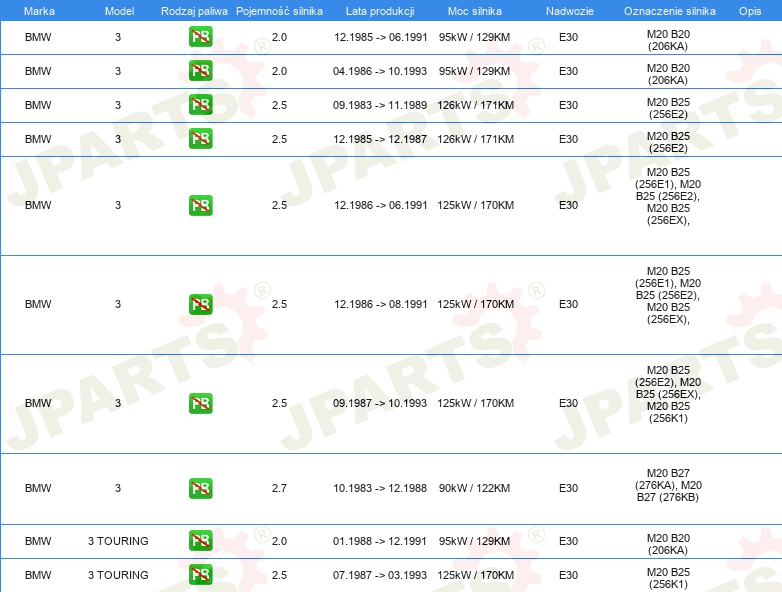
Task: Select the date range 07.1987 -> 03.1993
Action: [x=380, y=575]
